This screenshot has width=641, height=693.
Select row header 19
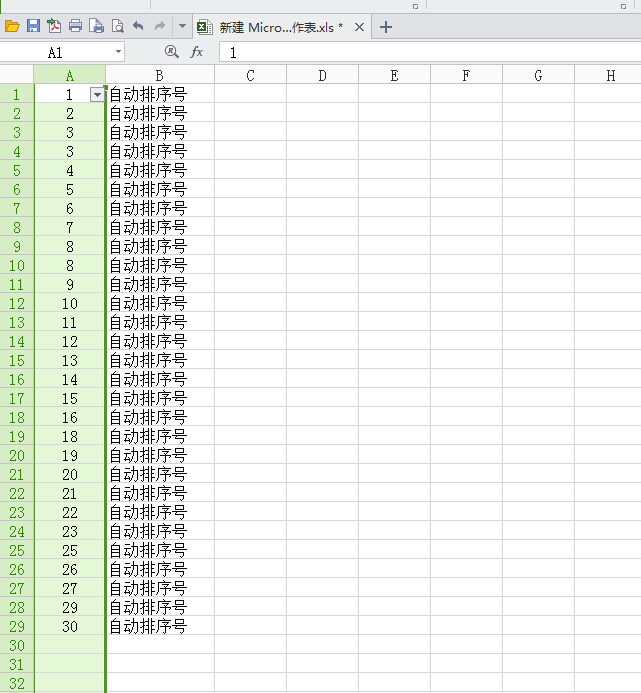click(17, 437)
